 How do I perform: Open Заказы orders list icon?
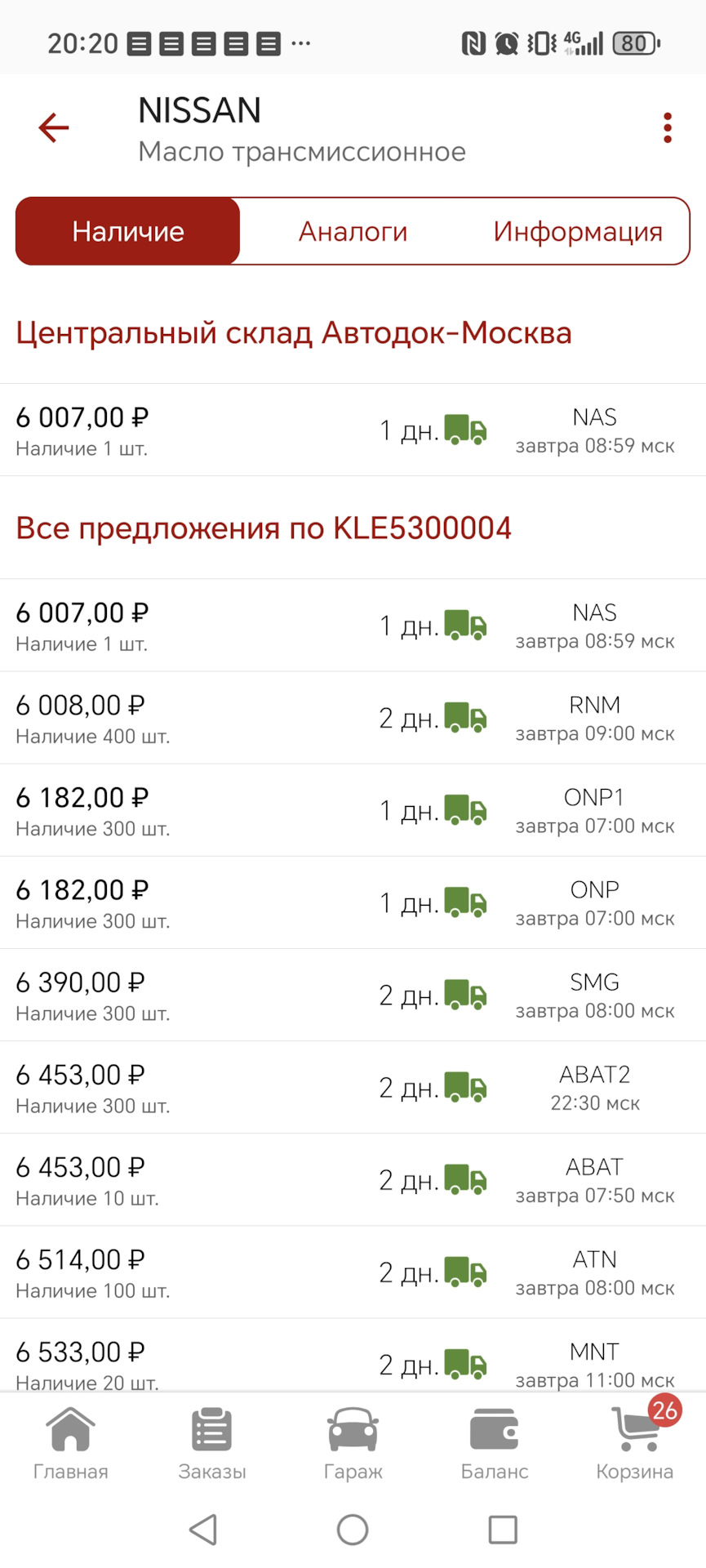212,1444
